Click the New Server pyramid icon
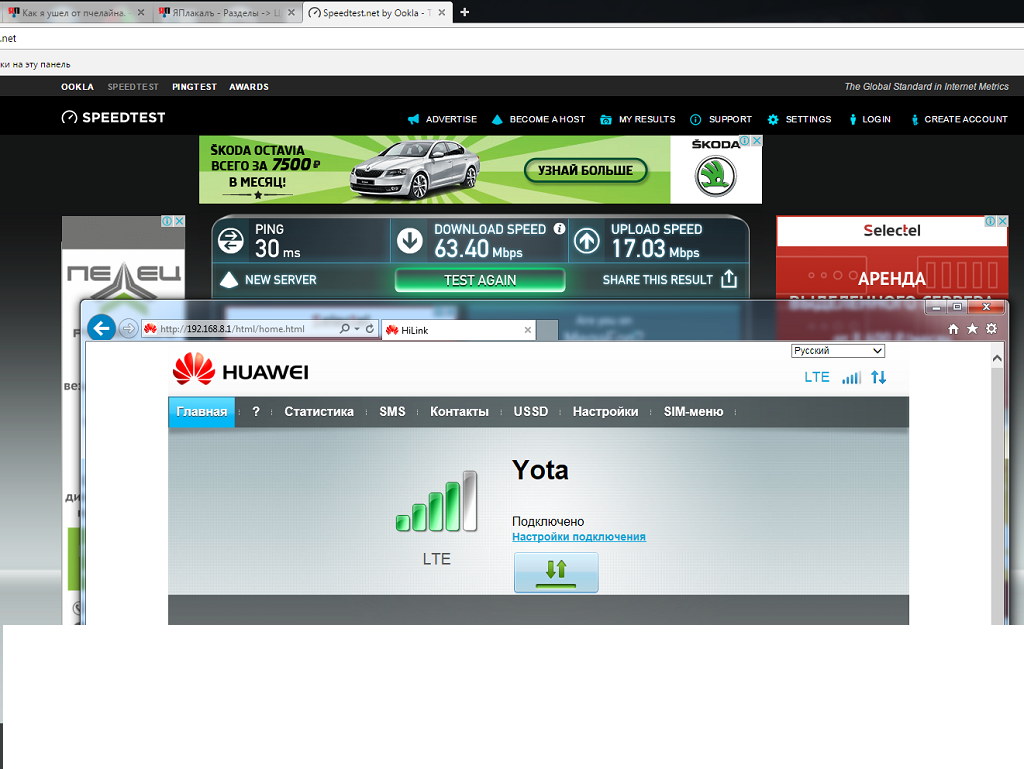 [x=229, y=280]
